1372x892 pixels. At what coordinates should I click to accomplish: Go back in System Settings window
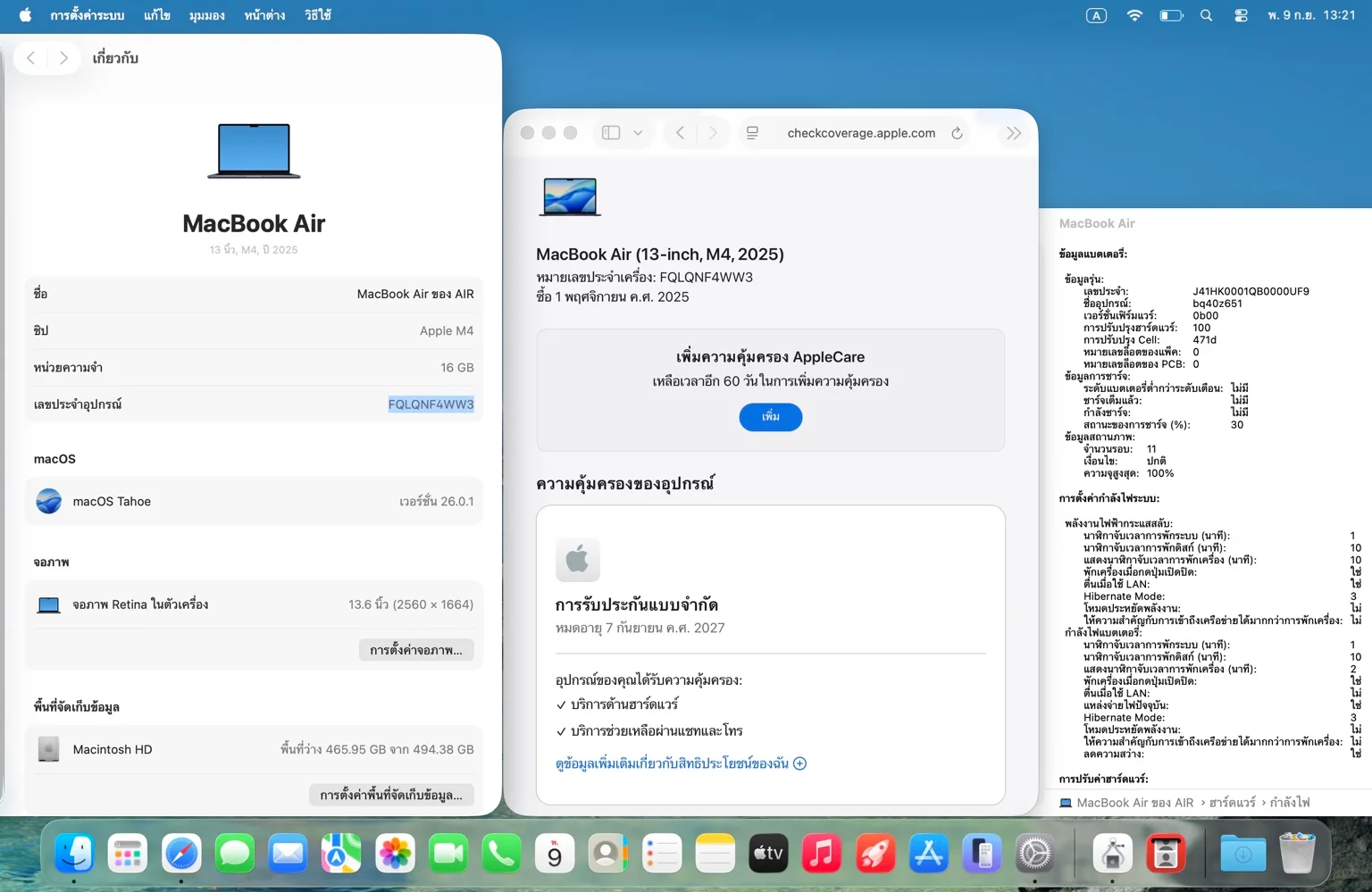pos(31,58)
